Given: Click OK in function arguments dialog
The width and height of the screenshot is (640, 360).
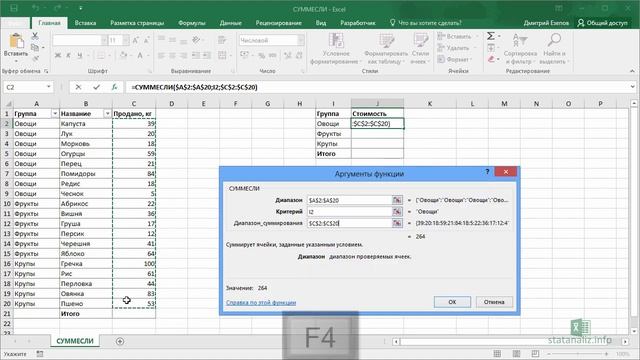Looking at the screenshot, I should pyautogui.click(x=452, y=302).
